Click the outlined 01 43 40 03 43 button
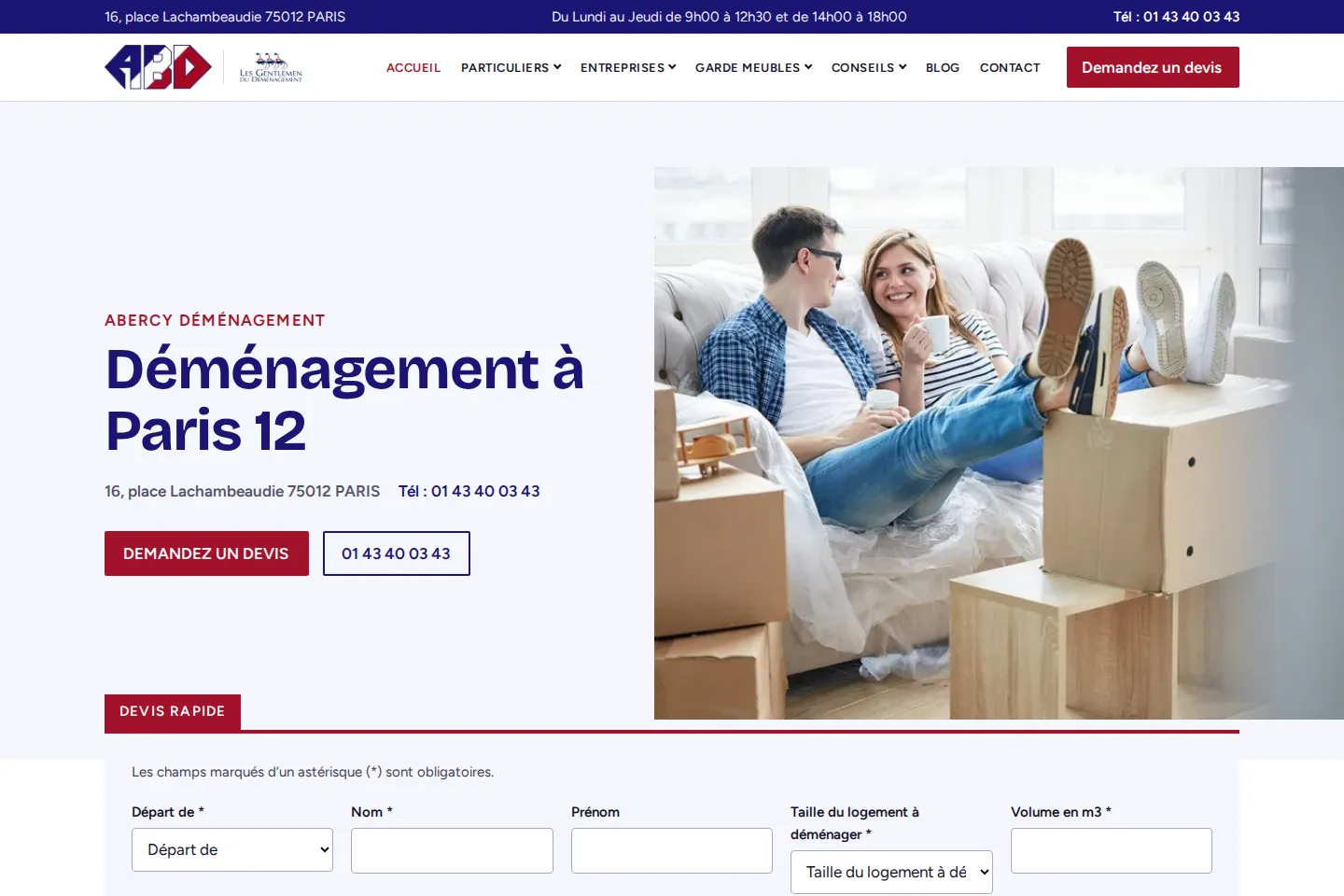This screenshot has width=1344, height=896. [x=397, y=553]
